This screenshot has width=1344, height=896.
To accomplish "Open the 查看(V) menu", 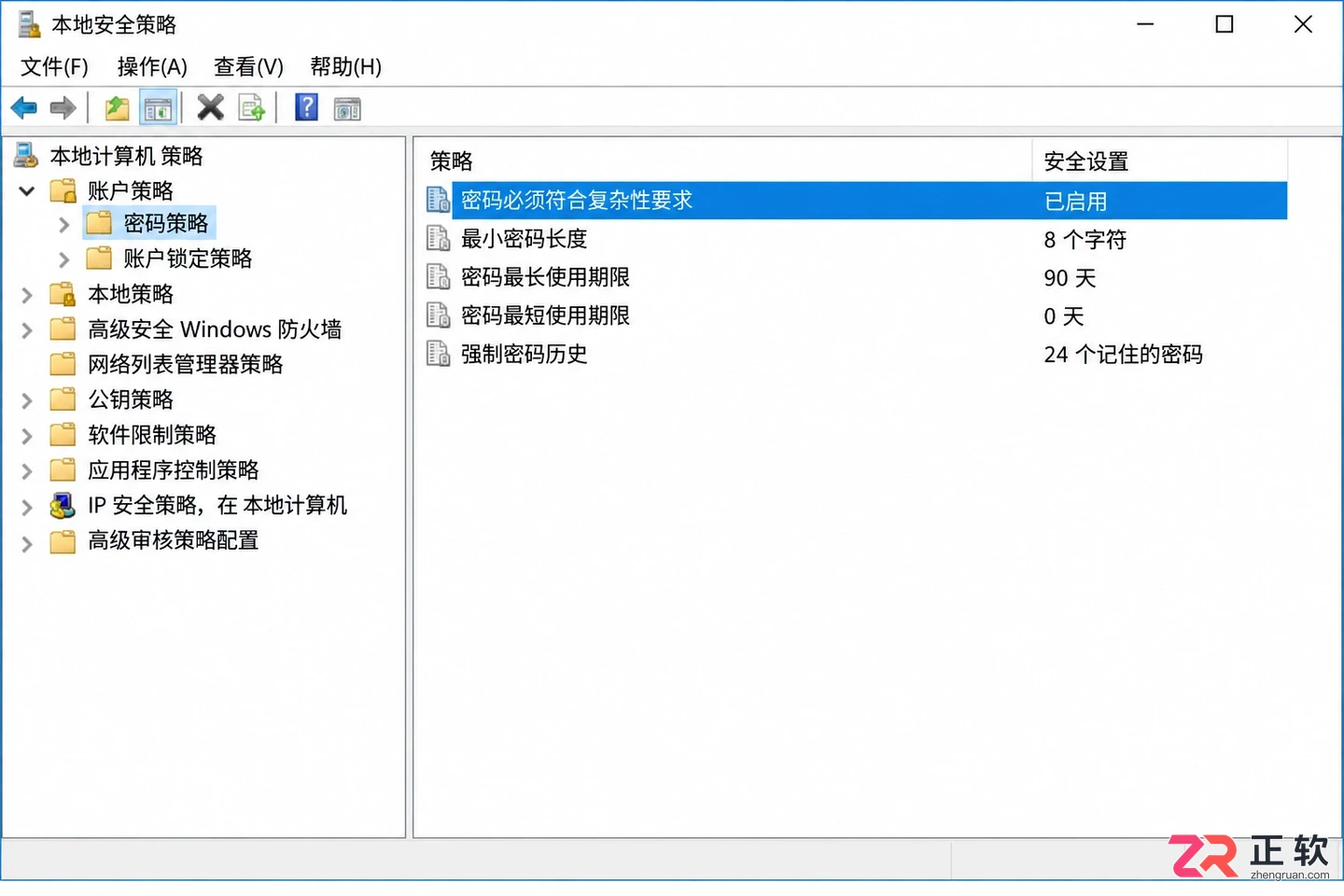I will pos(248,67).
